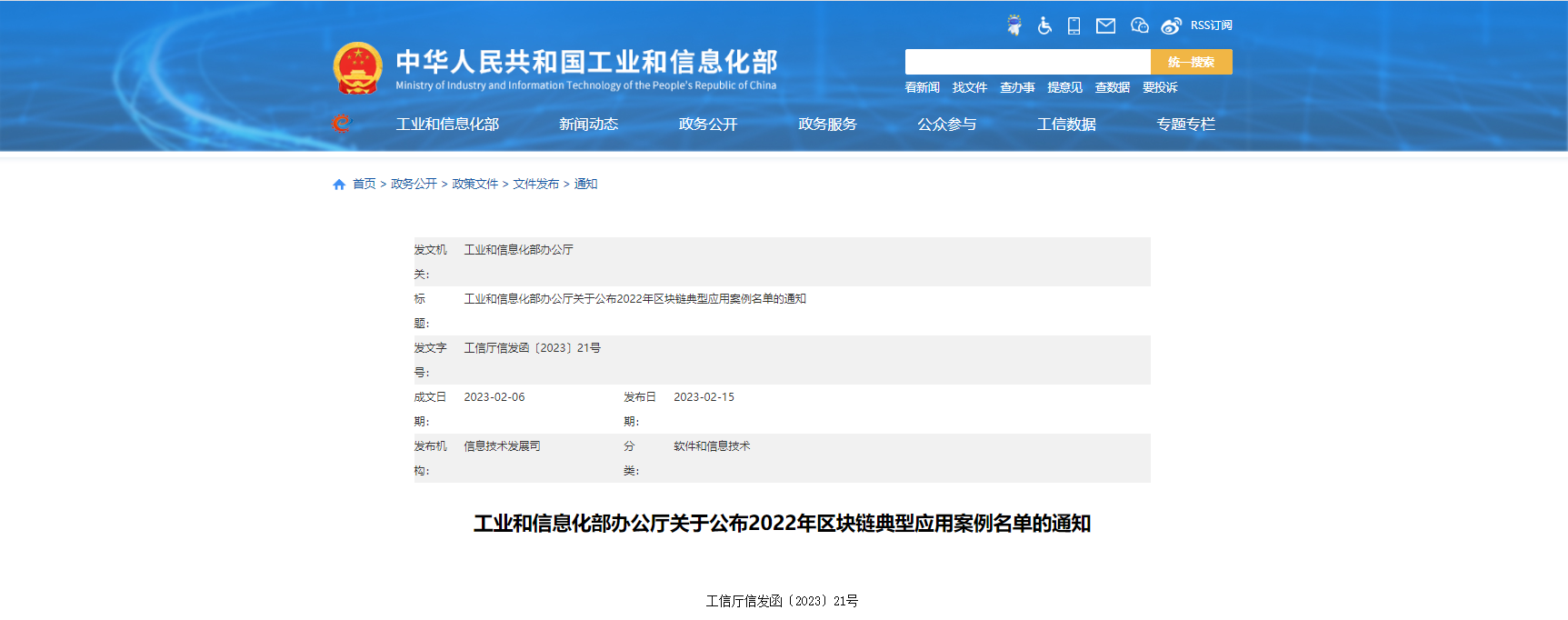
Task: Open the 要投诉 quick link
Action: 1160,87
